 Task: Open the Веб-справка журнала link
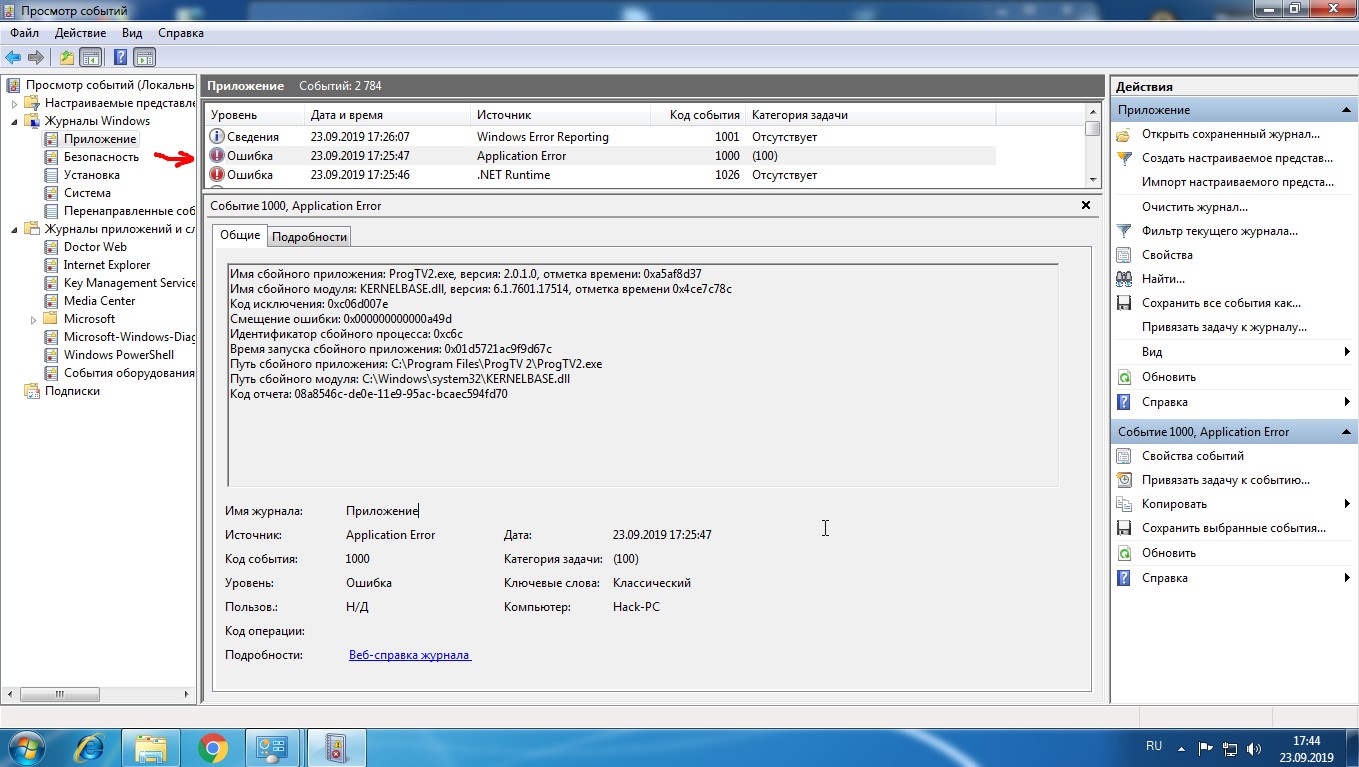(x=409, y=655)
